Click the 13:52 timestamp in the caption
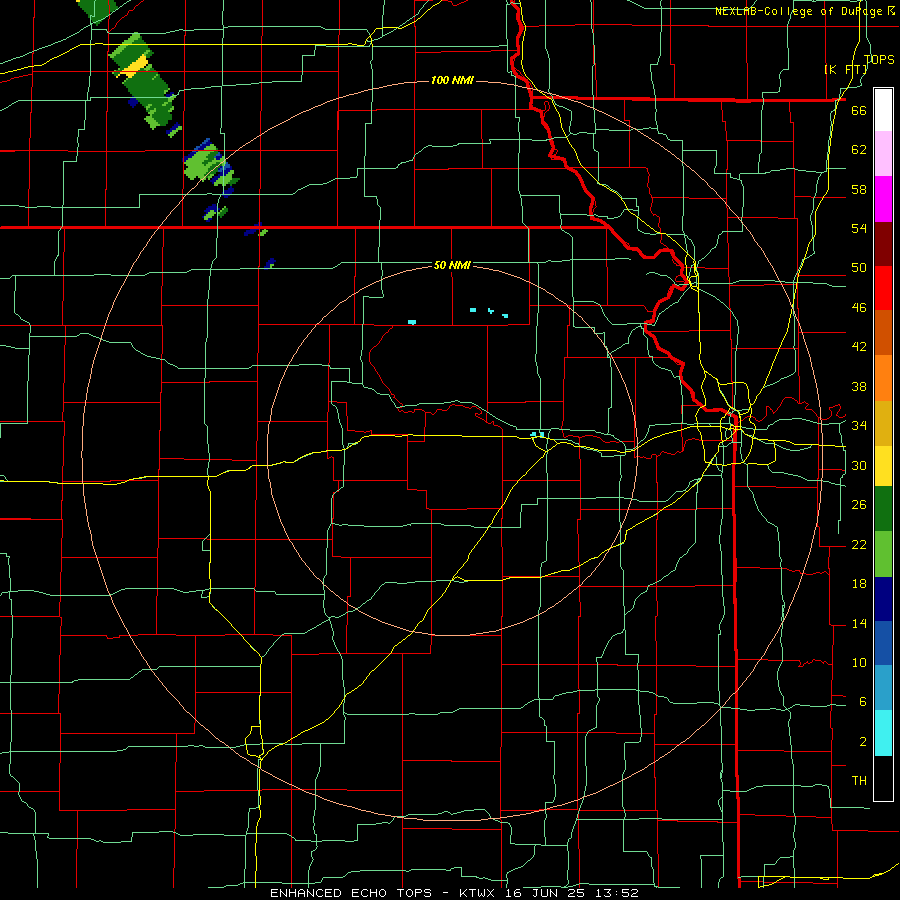Image resolution: width=900 pixels, height=900 pixels. (x=616, y=893)
